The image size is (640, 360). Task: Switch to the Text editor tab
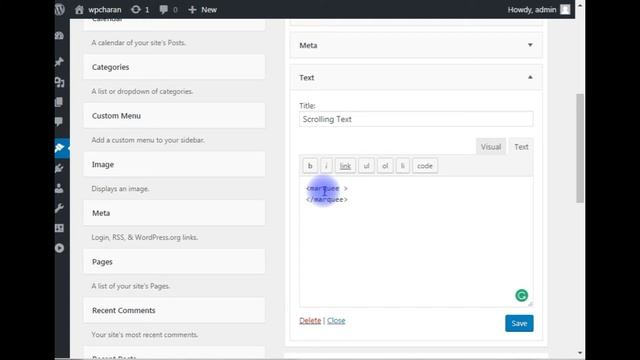[521, 147]
